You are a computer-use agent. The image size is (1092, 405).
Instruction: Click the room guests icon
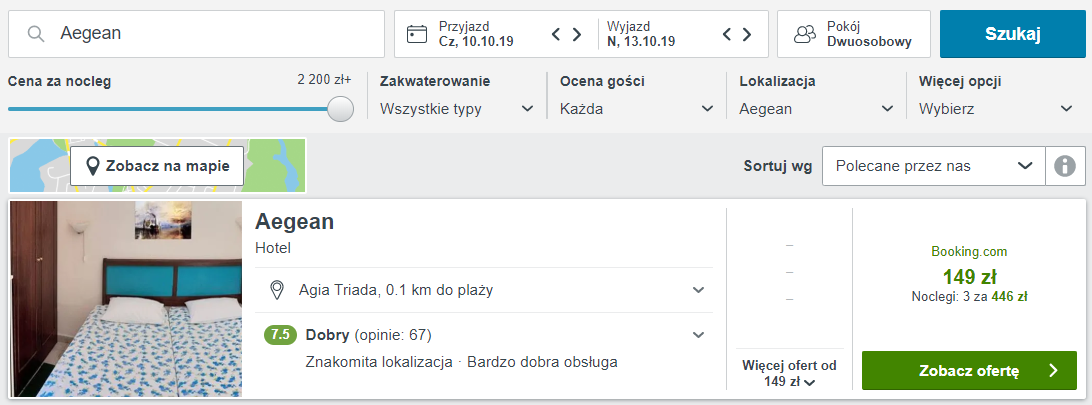[x=804, y=34]
